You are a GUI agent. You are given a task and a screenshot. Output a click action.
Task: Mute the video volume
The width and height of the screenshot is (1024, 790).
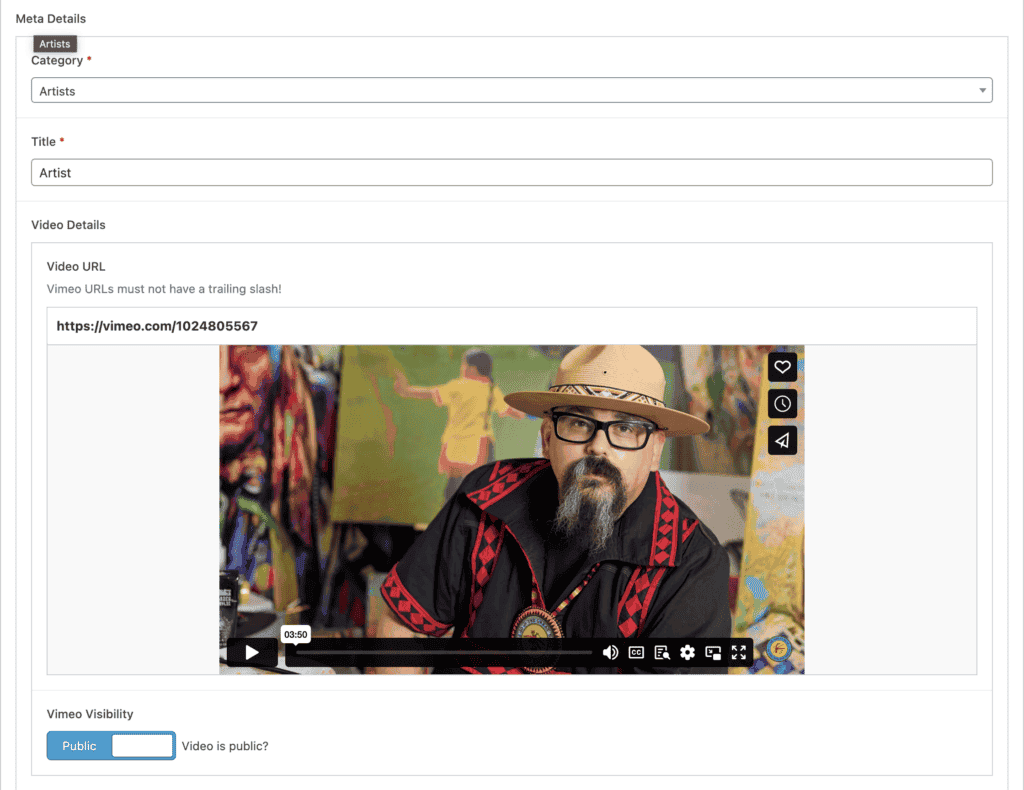610,652
